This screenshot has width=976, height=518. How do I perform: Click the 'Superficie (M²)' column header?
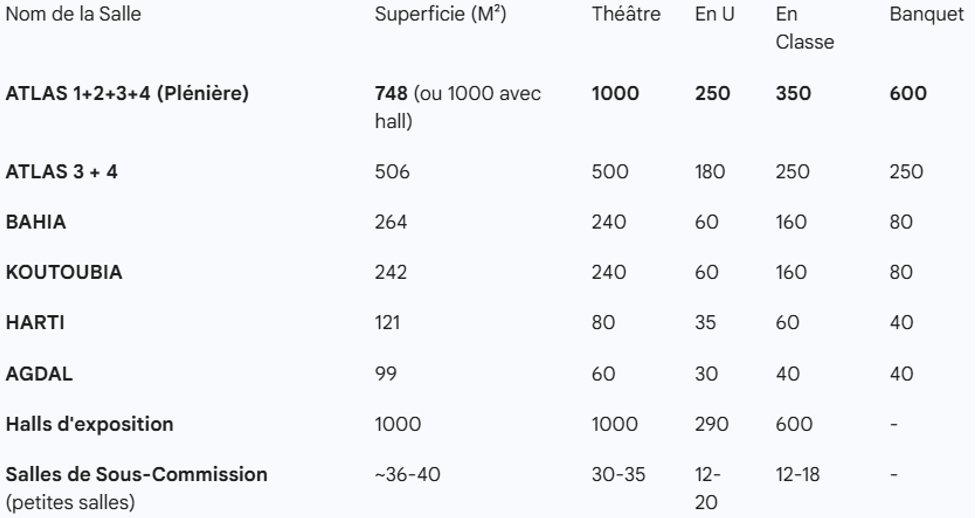[441, 15]
